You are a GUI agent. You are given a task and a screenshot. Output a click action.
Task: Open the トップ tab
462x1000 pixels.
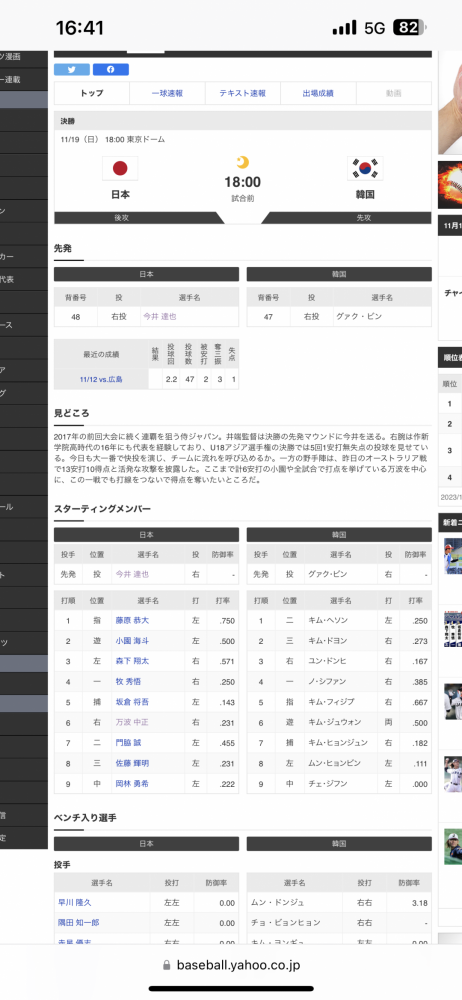pyautogui.click(x=92, y=93)
